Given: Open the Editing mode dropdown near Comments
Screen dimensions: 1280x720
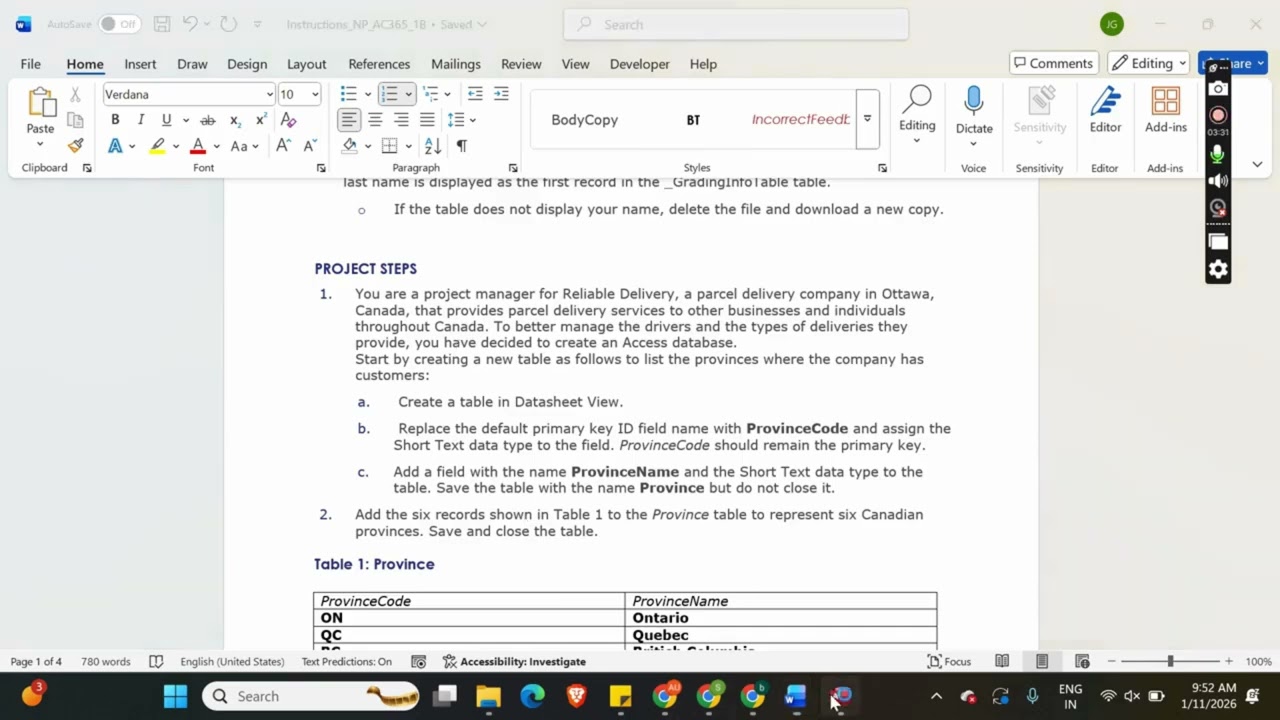Looking at the screenshot, I should pyautogui.click(x=1148, y=63).
